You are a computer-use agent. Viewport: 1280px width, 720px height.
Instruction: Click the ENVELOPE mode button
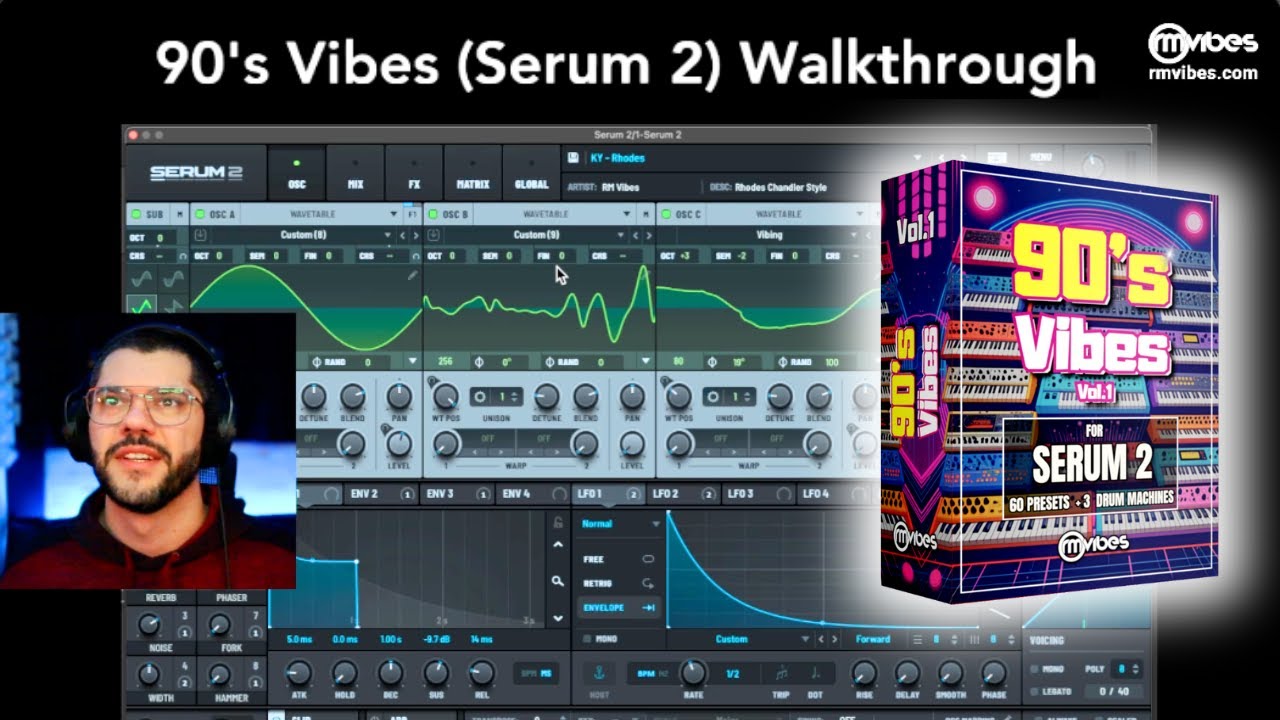click(x=617, y=607)
